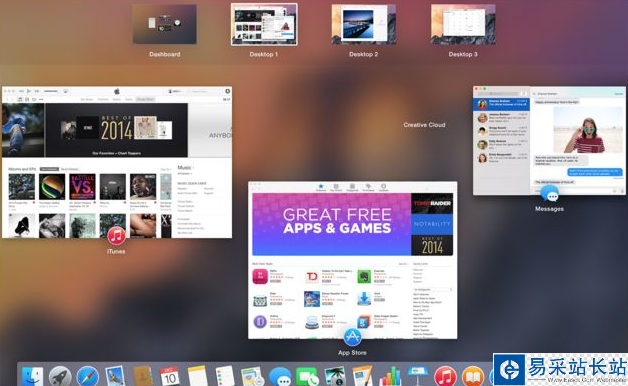Open Keynote podium icon in Dock

click(x=418, y=376)
